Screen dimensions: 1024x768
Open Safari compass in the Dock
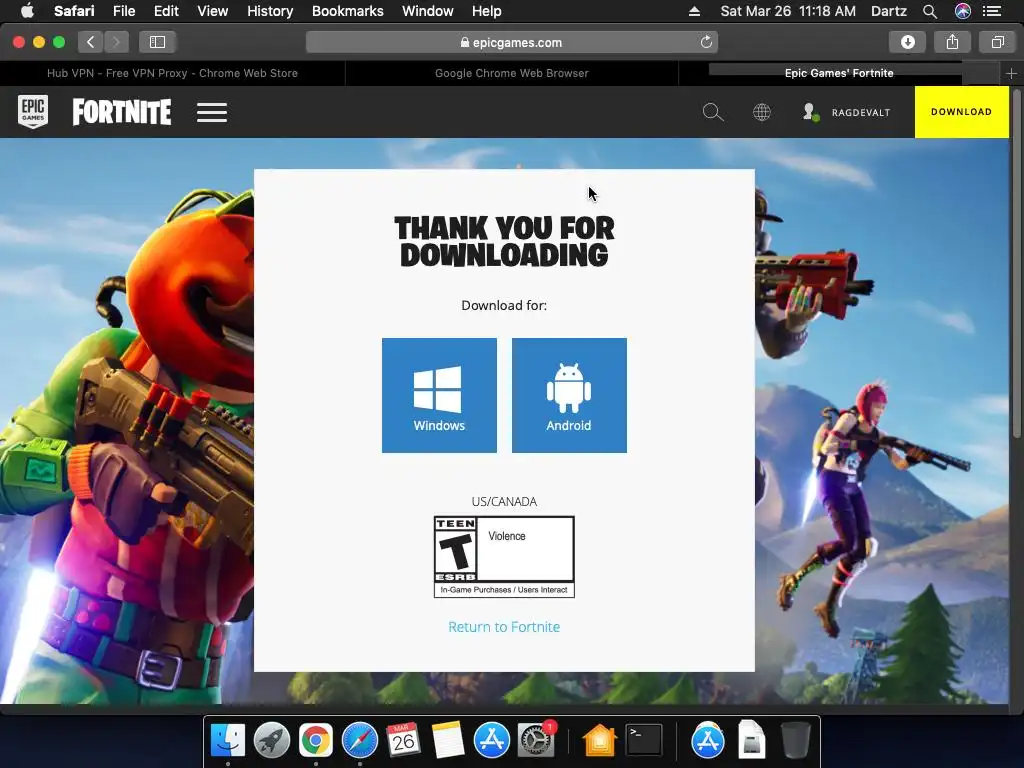(360, 741)
